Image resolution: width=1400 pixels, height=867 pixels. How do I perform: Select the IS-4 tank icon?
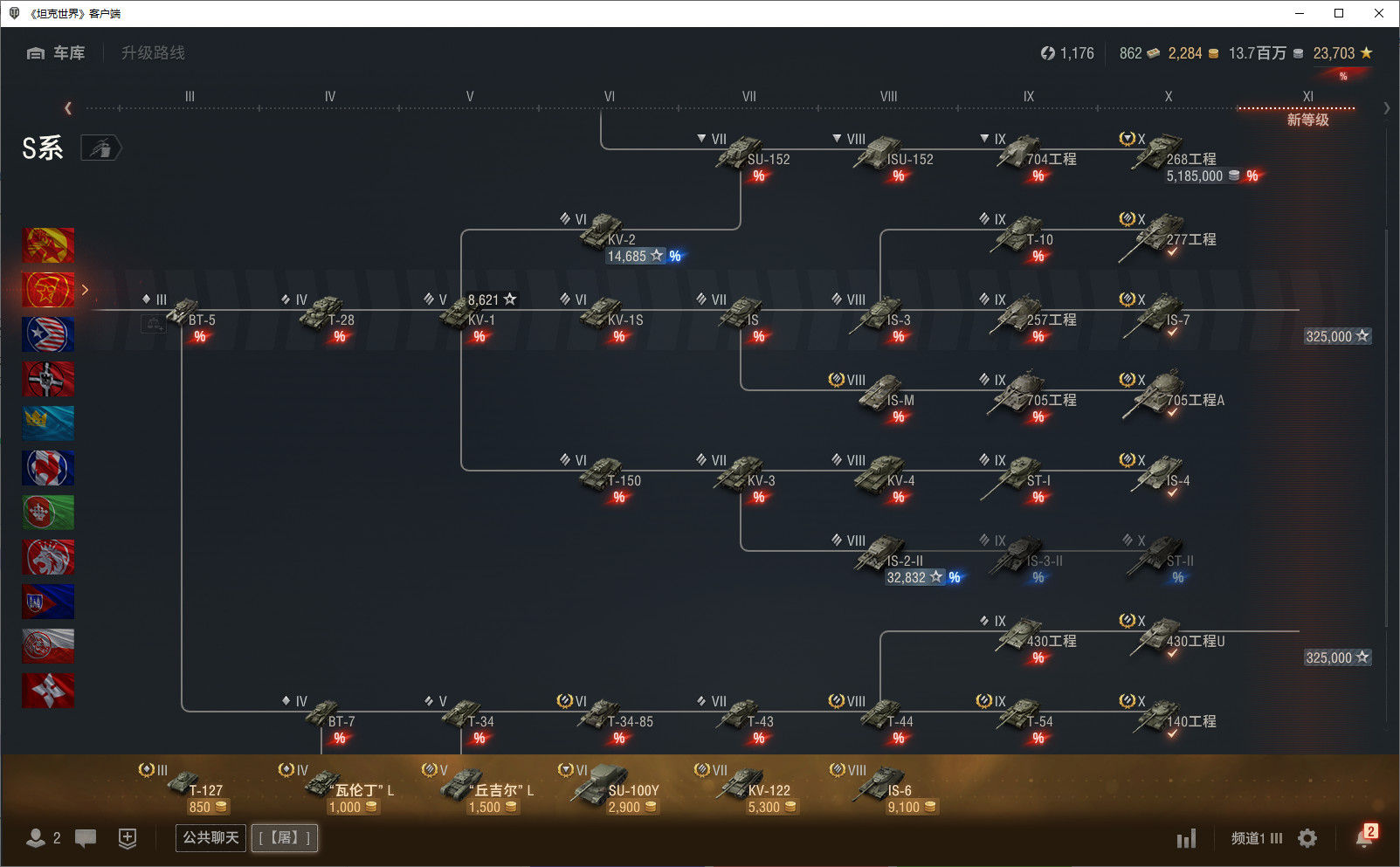coord(1157,474)
